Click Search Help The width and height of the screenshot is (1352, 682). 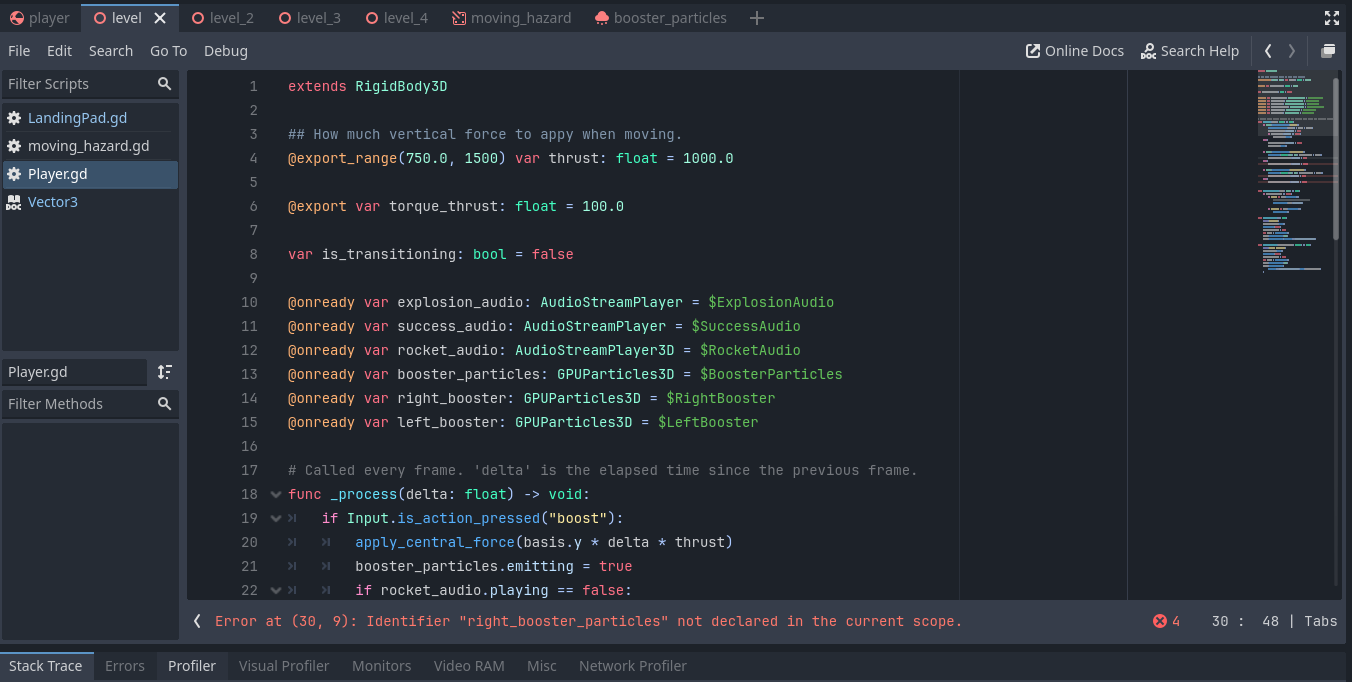pyautogui.click(x=1190, y=50)
